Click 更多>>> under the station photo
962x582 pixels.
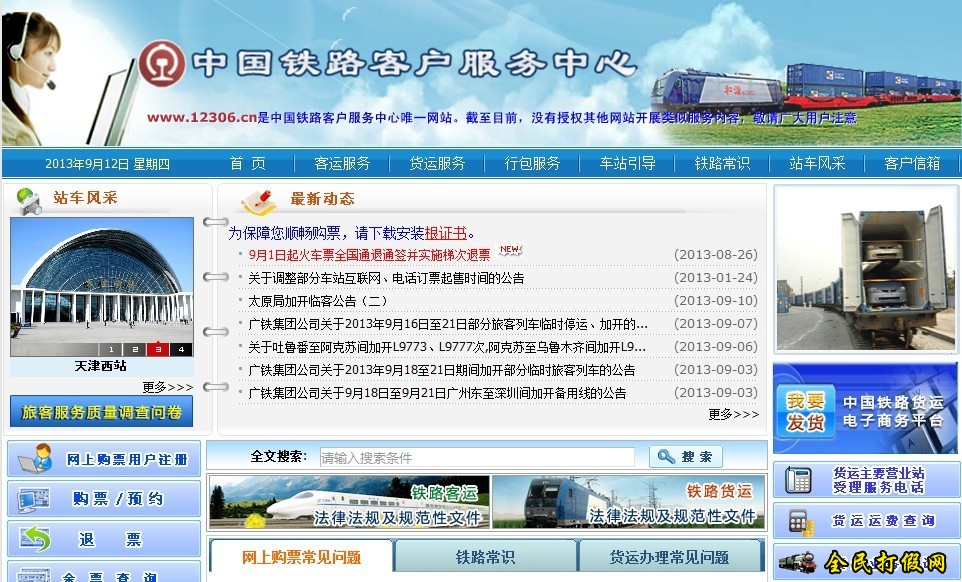(x=167, y=387)
